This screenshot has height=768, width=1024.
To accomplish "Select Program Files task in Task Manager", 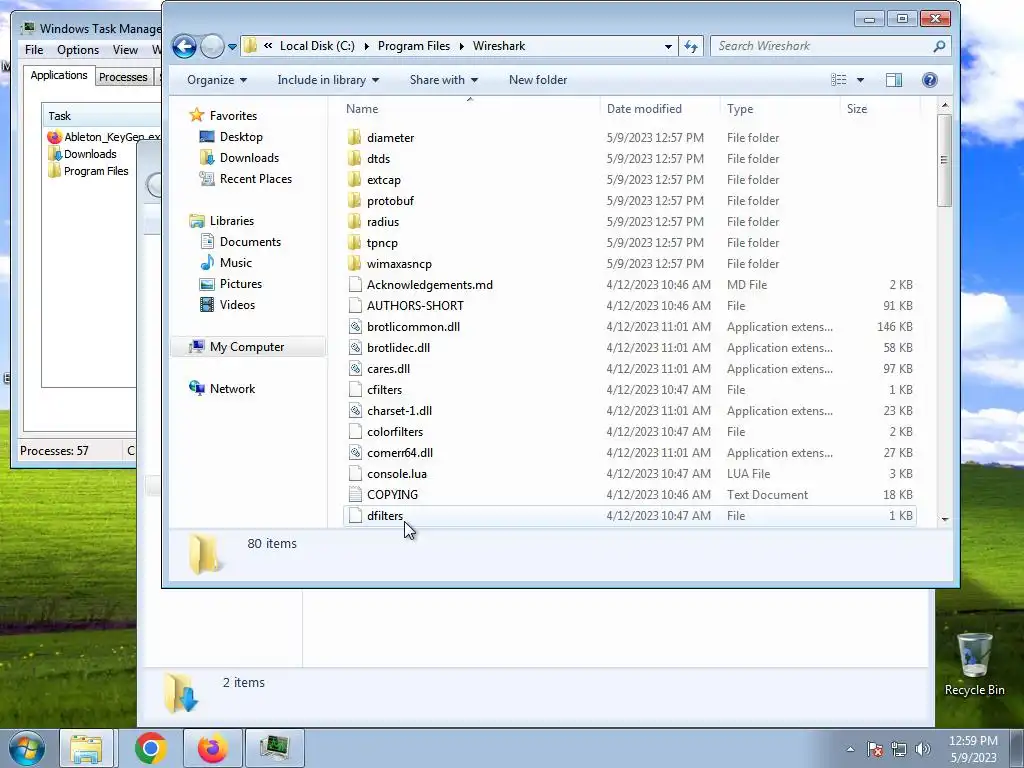I will point(96,171).
